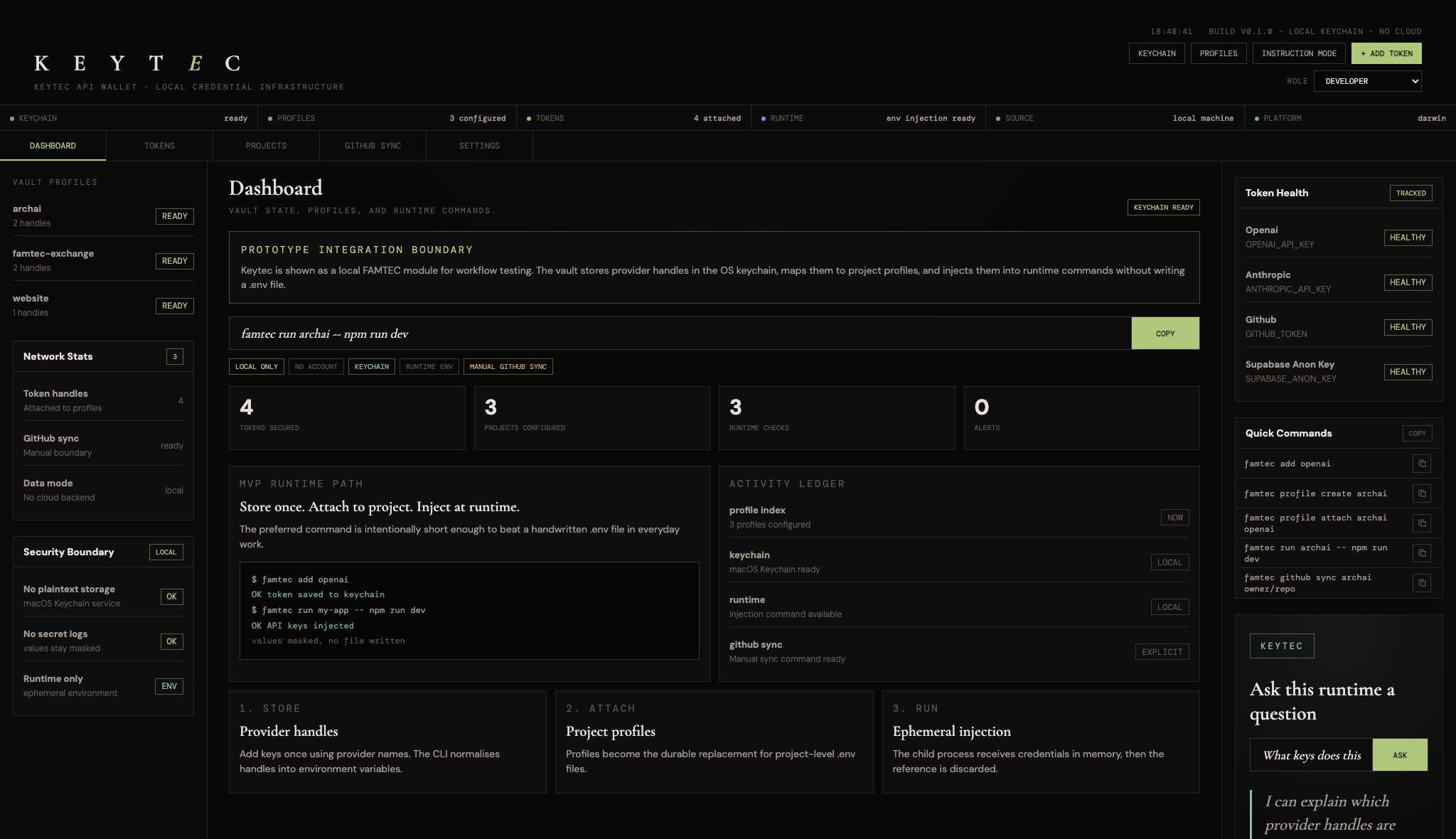The height and width of the screenshot is (839, 1456).
Task: Select the famtec-exchange vault profile
Action: 103,260
